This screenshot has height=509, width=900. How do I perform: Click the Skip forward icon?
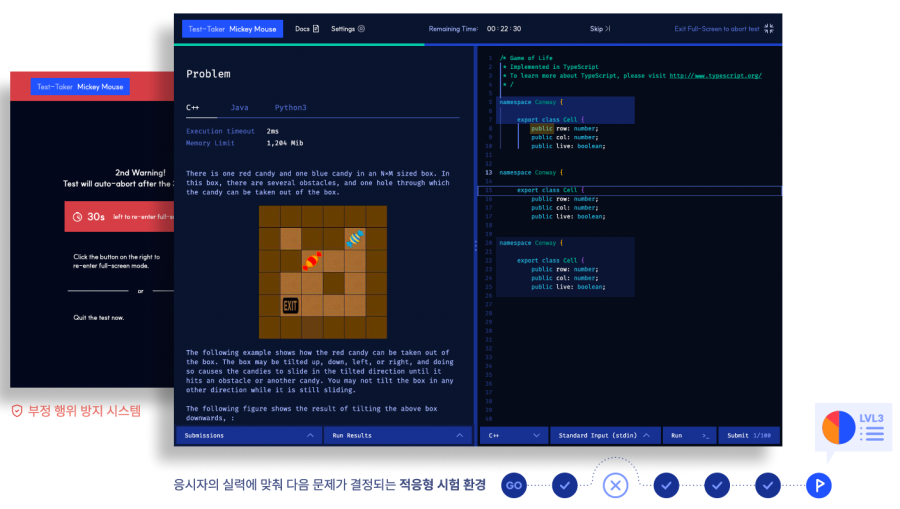pos(607,29)
